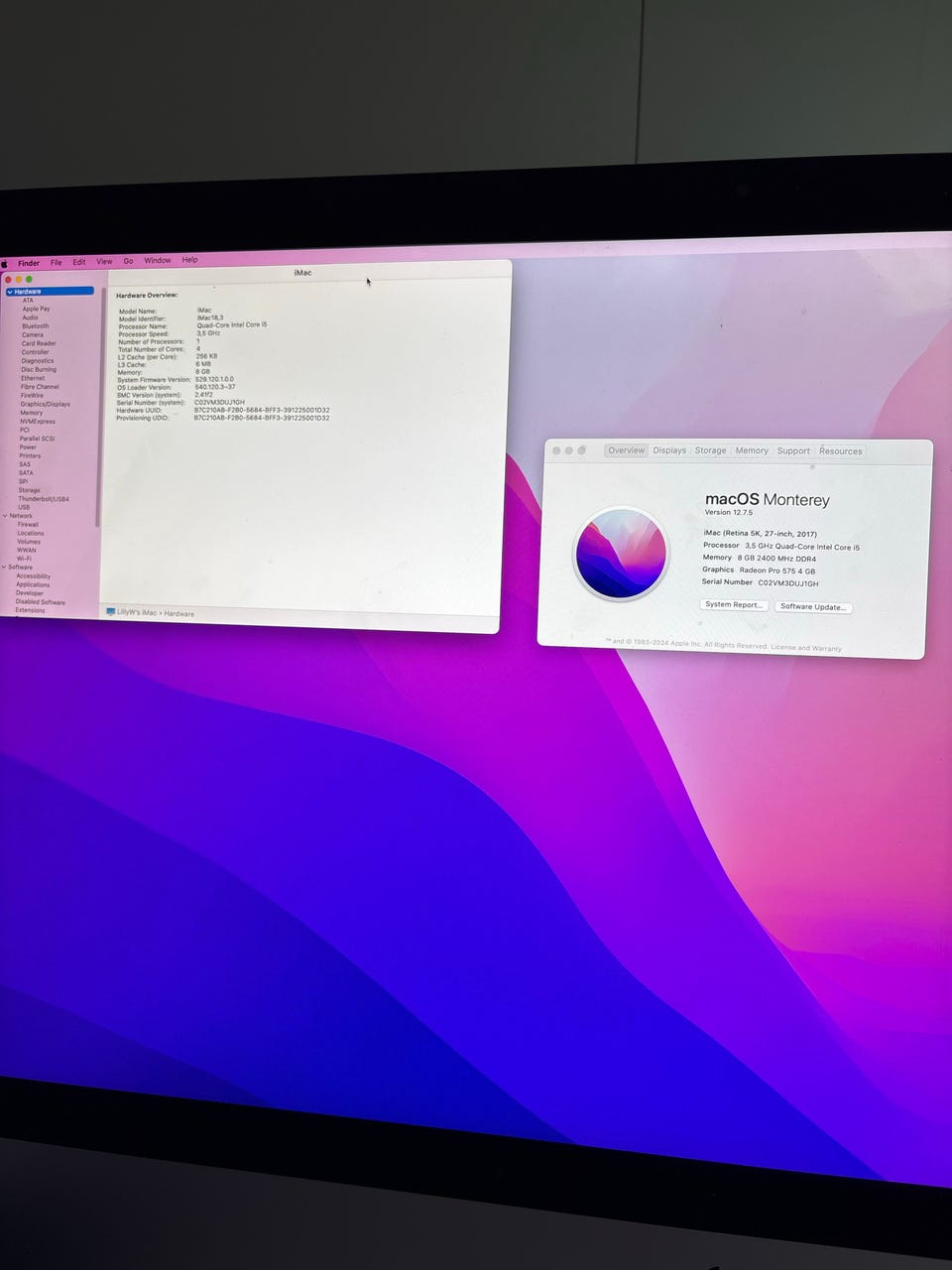Image resolution: width=952 pixels, height=1270 pixels.
Task: Select Storage in the System Report sidebar
Action: [30, 490]
